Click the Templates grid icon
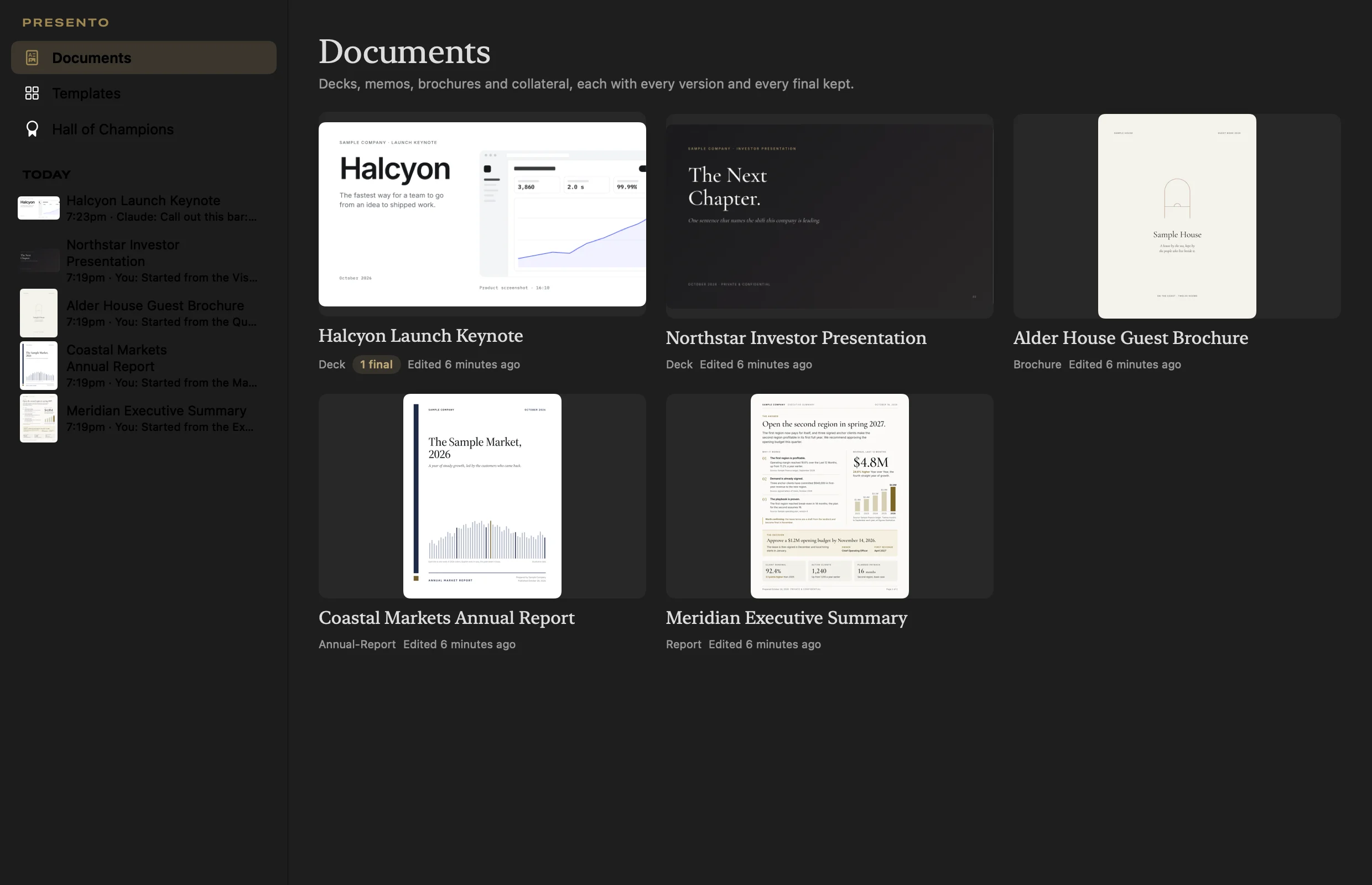This screenshot has height=885, width=1372. point(32,93)
